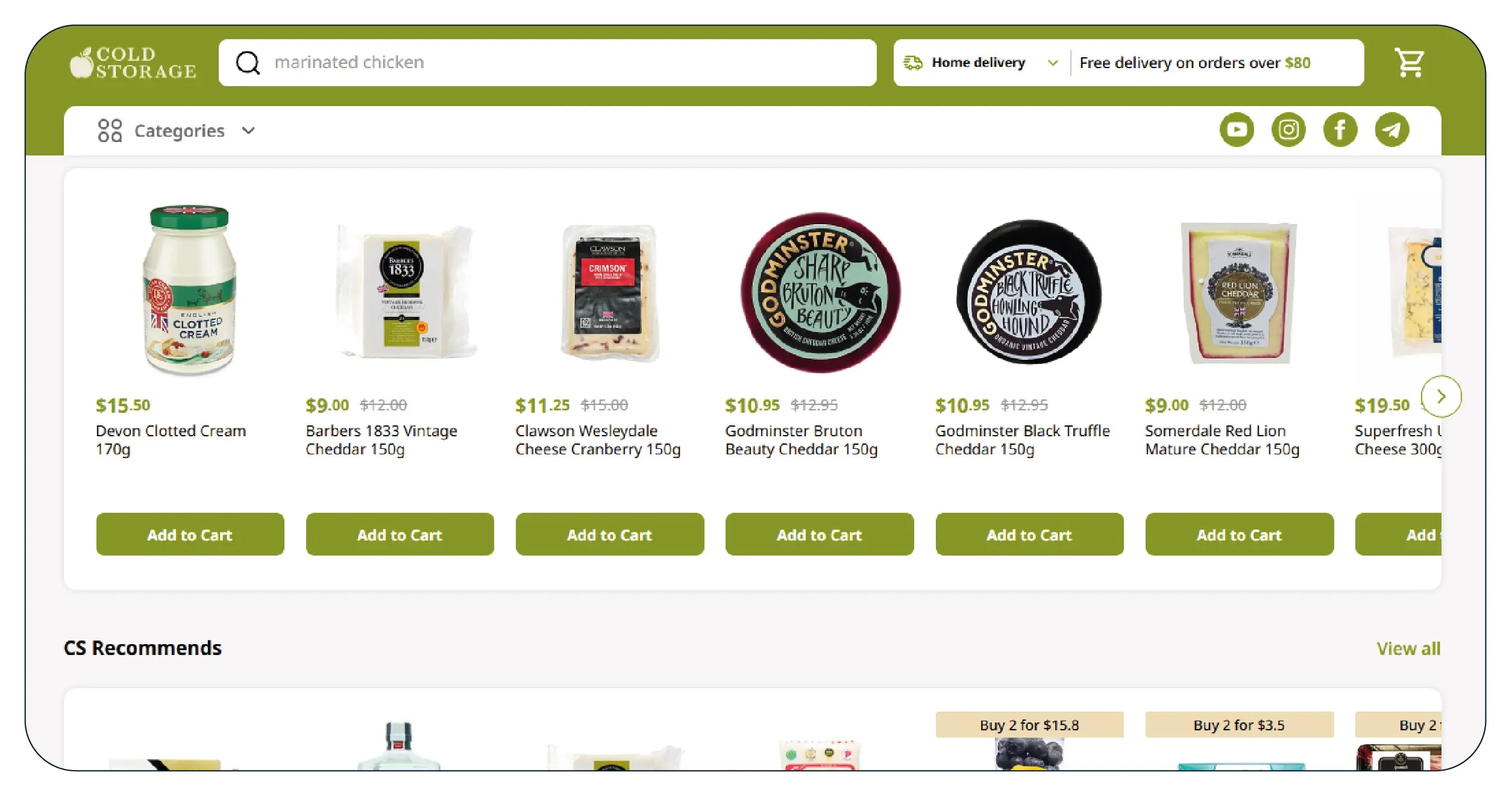Viewport: 1512px width, 796px height.
Task: Open Somerdale Red Lion Mature Cheddar title
Action: coord(1222,440)
